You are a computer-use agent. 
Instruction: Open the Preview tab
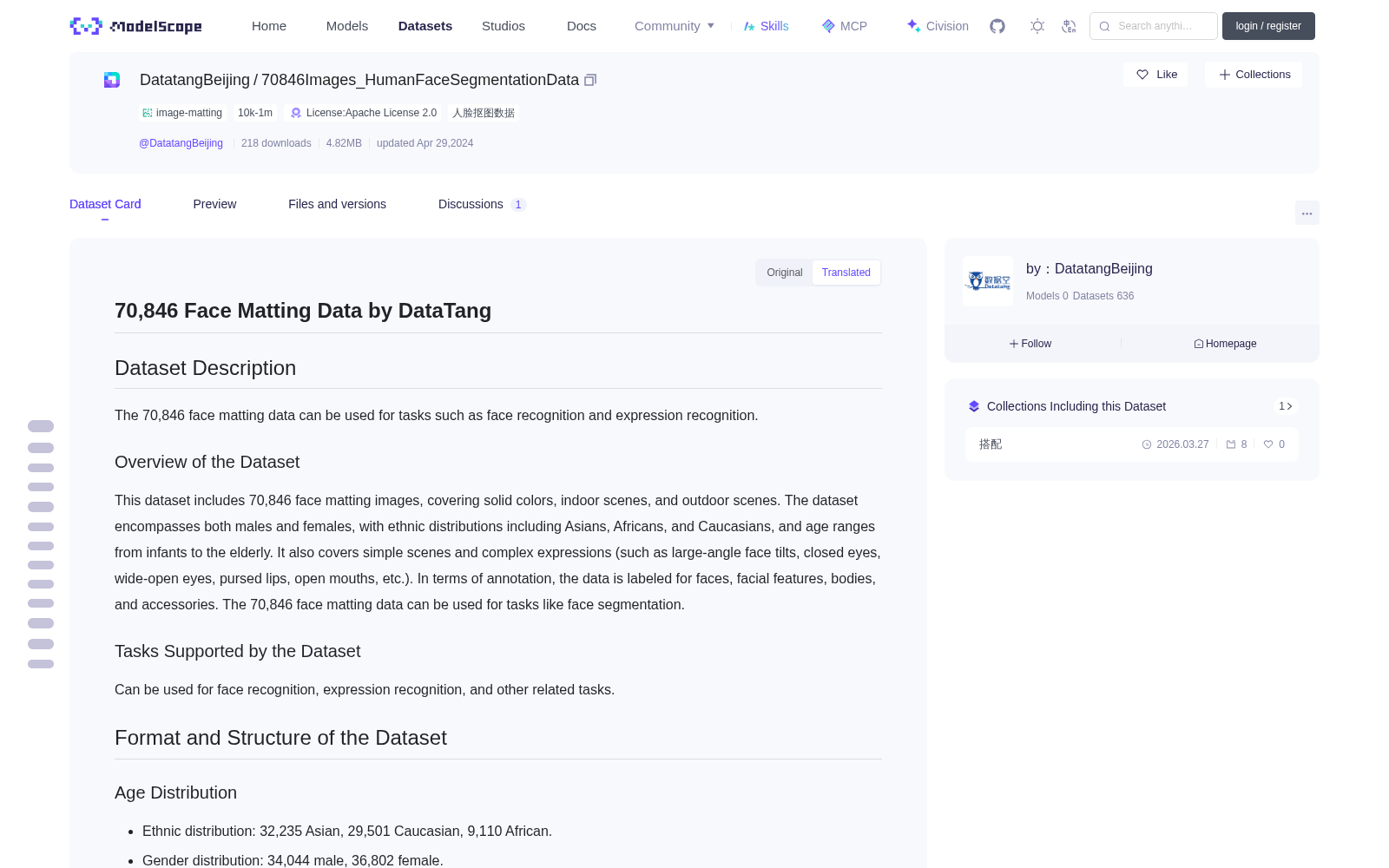(214, 204)
